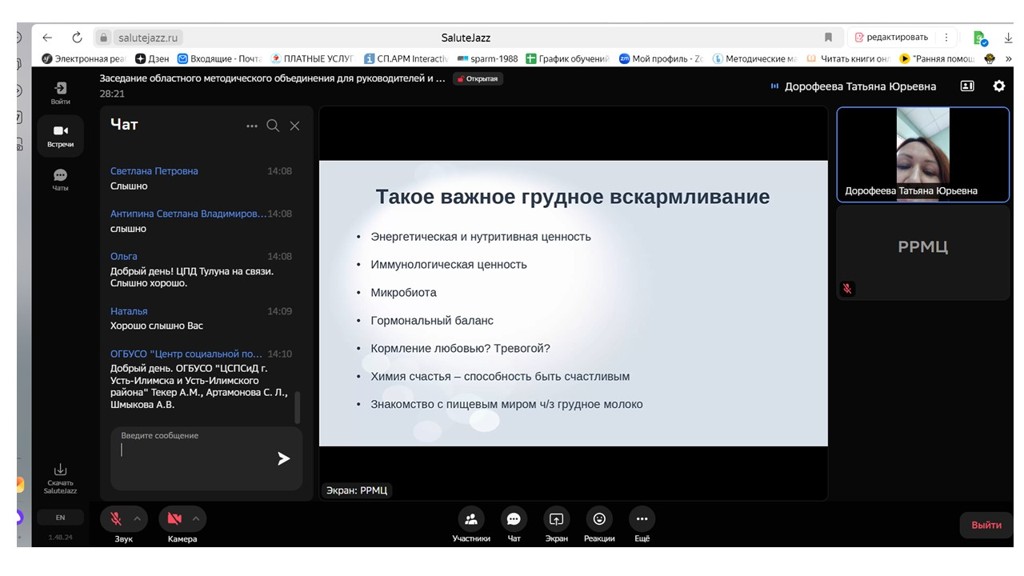Open Участники participants panel

[x=470, y=519]
